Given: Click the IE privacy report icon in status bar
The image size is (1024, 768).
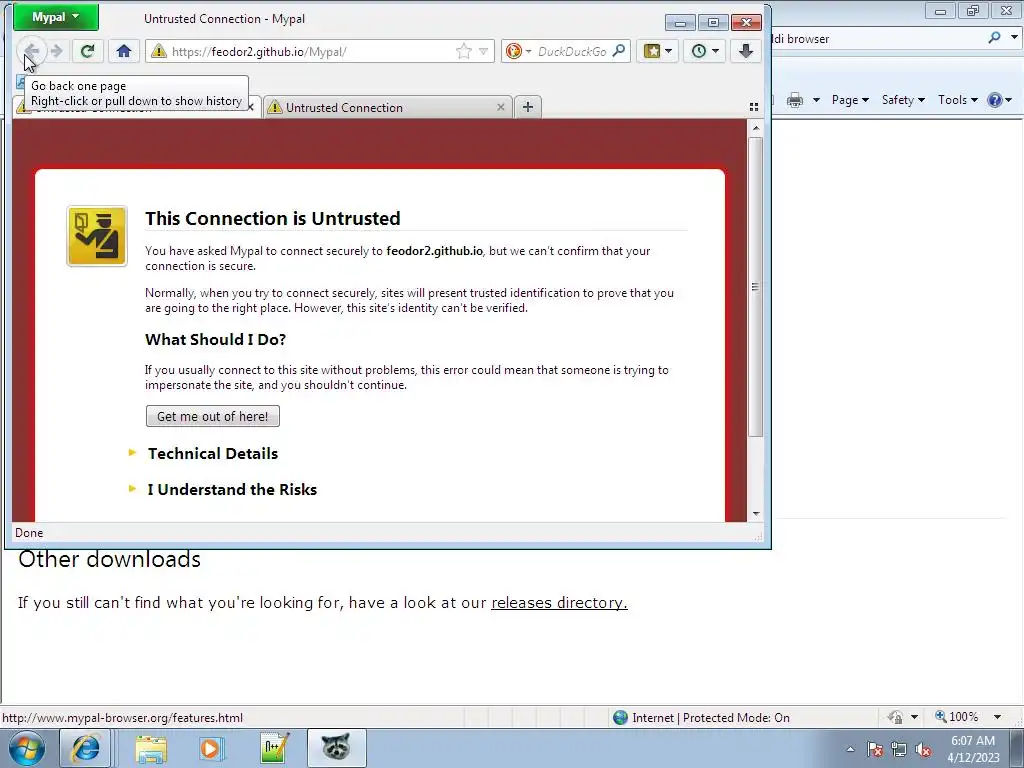Looking at the screenshot, I should [x=895, y=717].
